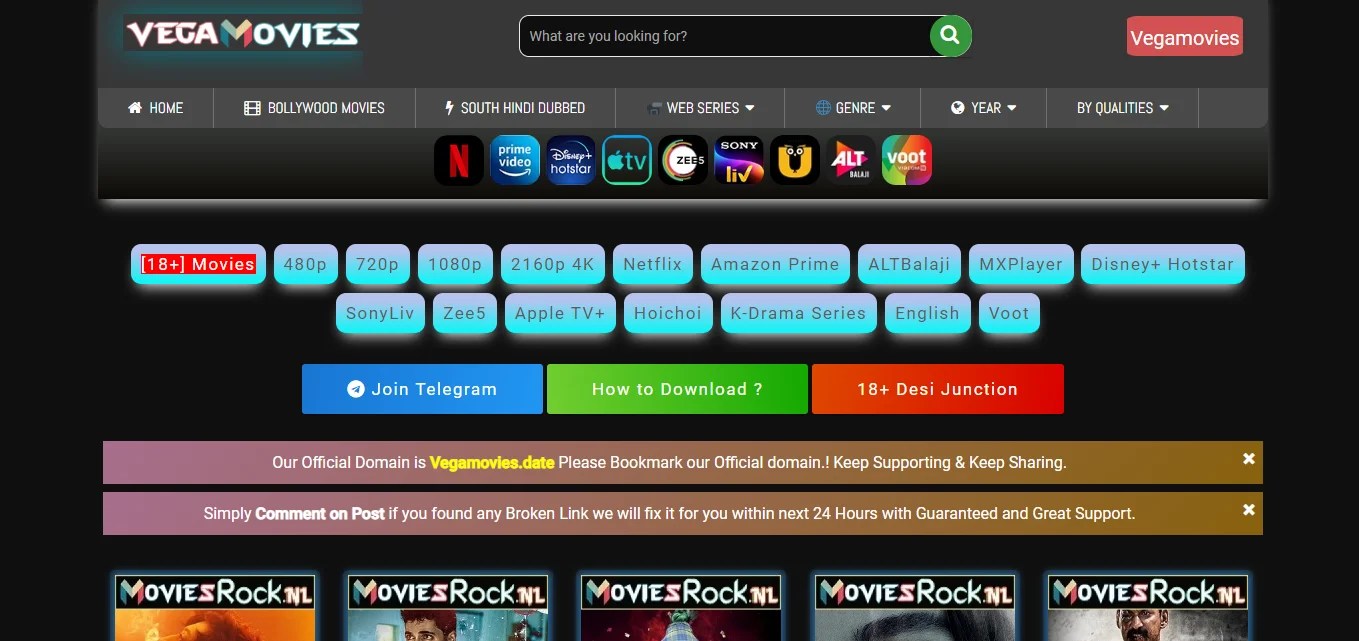Image resolution: width=1359 pixels, height=641 pixels.
Task: Select the Amazon Prime tag
Action: 775,264
